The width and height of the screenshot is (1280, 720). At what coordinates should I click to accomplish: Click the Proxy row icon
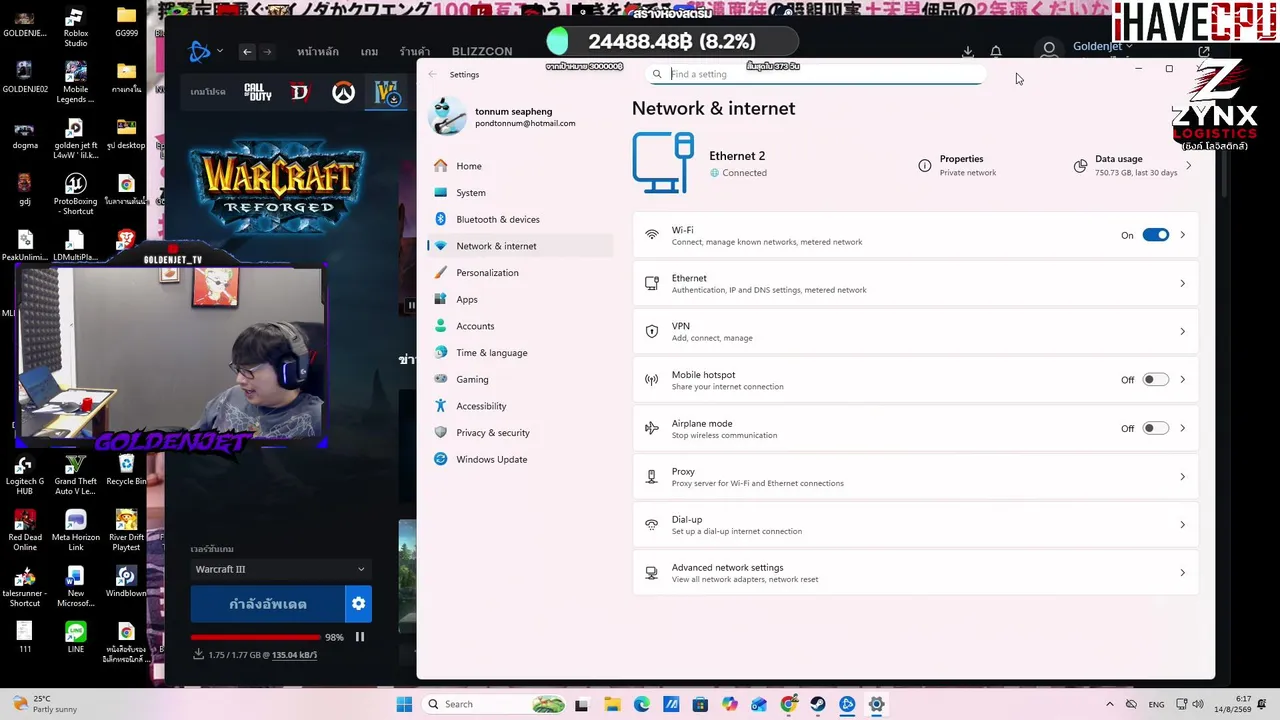pyautogui.click(x=652, y=477)
